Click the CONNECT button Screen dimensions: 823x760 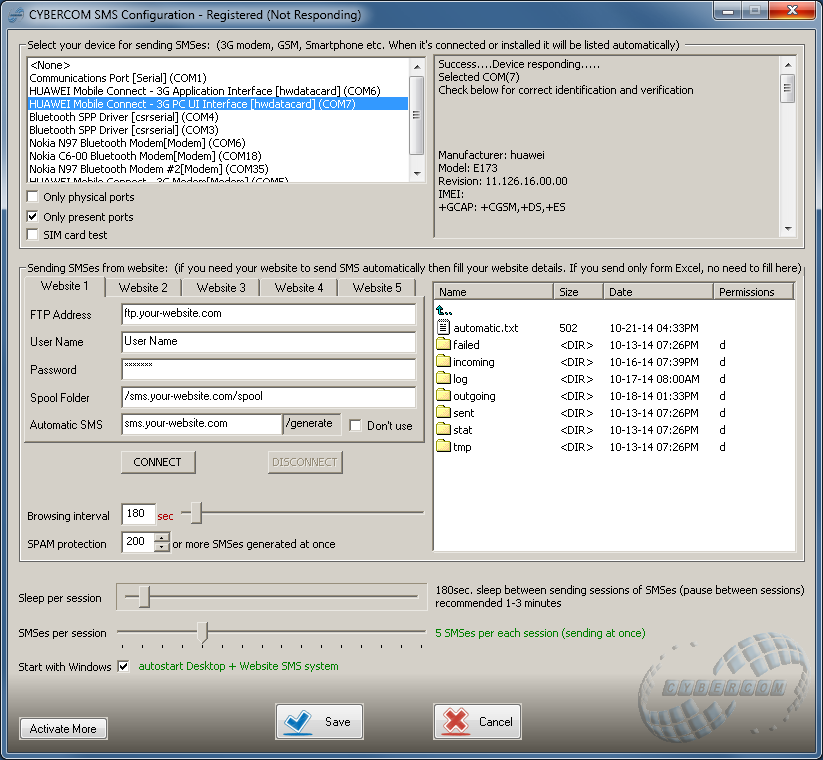click(157, 462)
